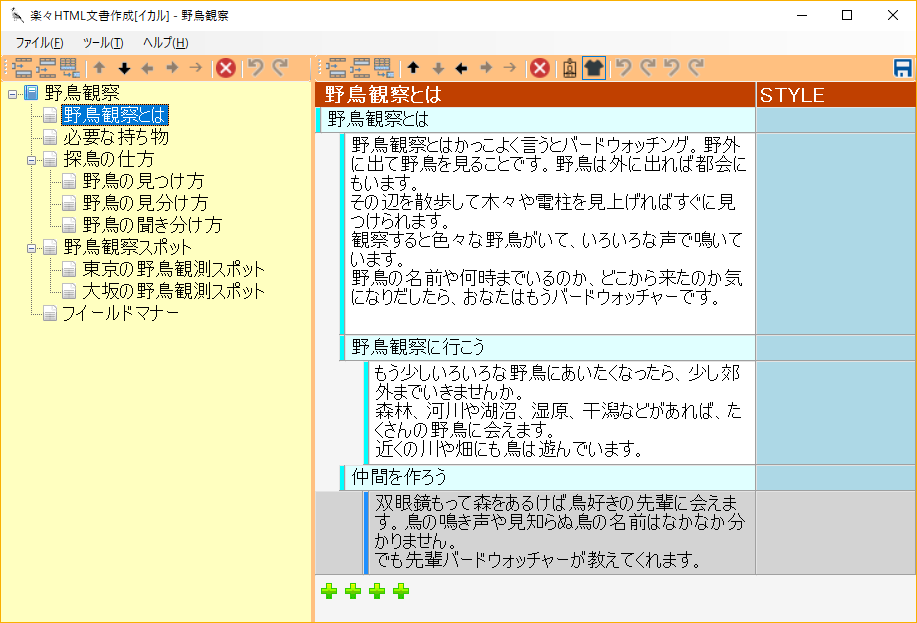This screenshot has width=917, height=623.
Task: Click the clipboard icon beside the T-shirt icon
Action: [569, 68]
